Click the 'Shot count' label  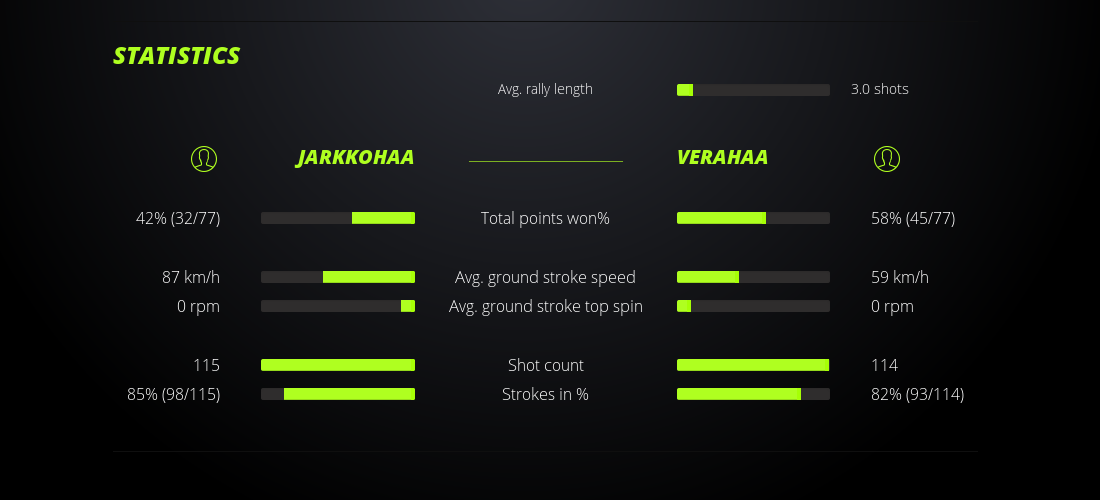pos(545,365)
